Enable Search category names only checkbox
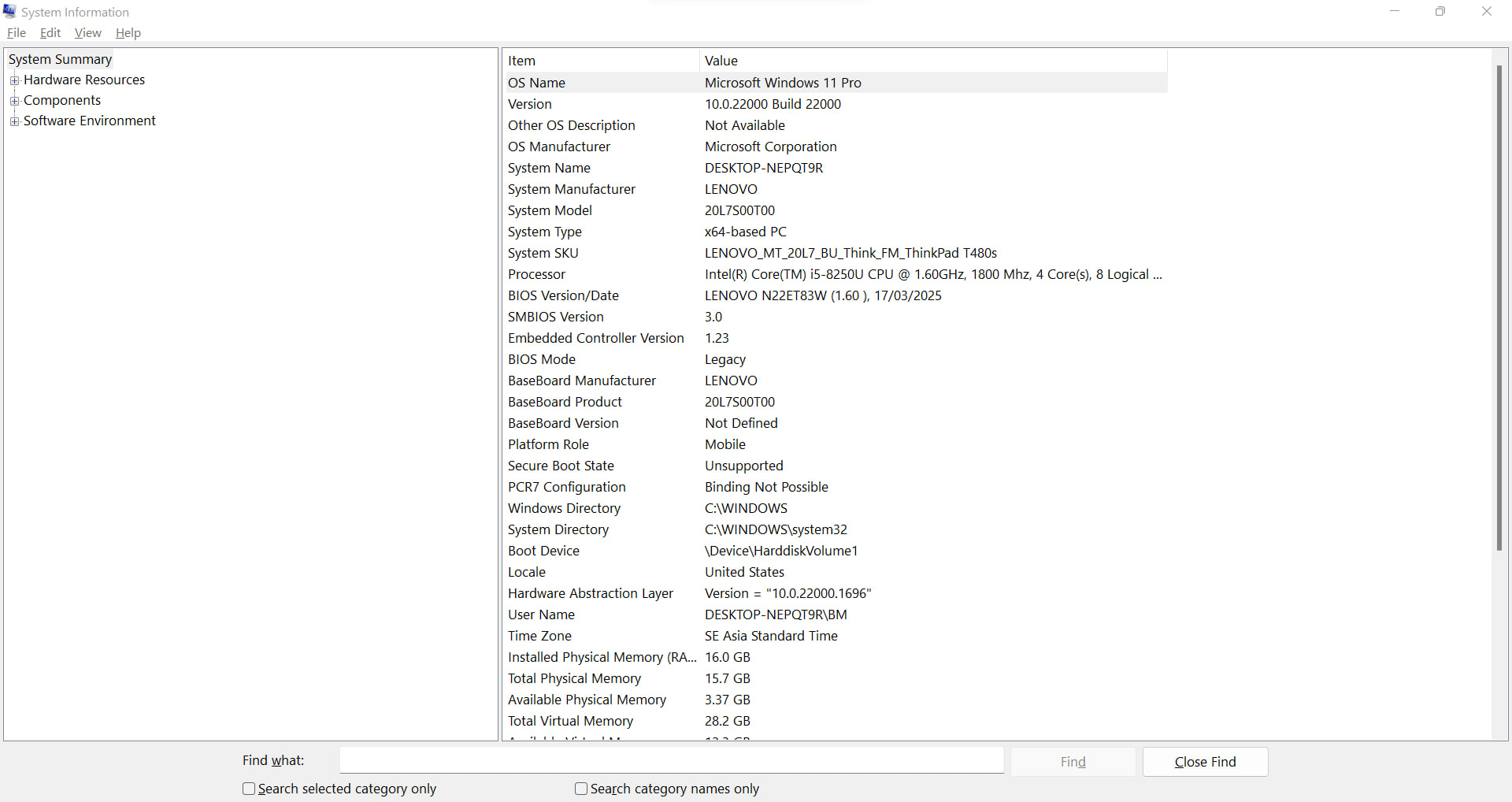This screenshot has height=802, width=1512. tap(581, 789)
